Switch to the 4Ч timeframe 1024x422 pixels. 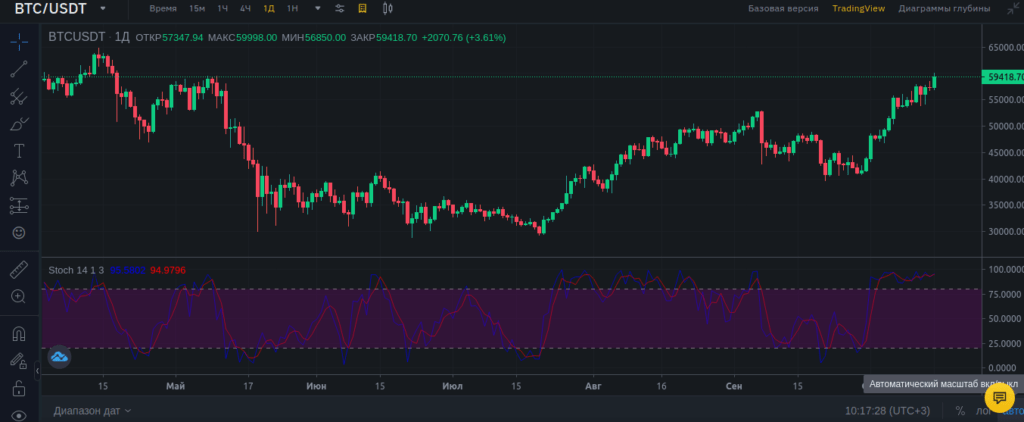(x=245, y=9)
